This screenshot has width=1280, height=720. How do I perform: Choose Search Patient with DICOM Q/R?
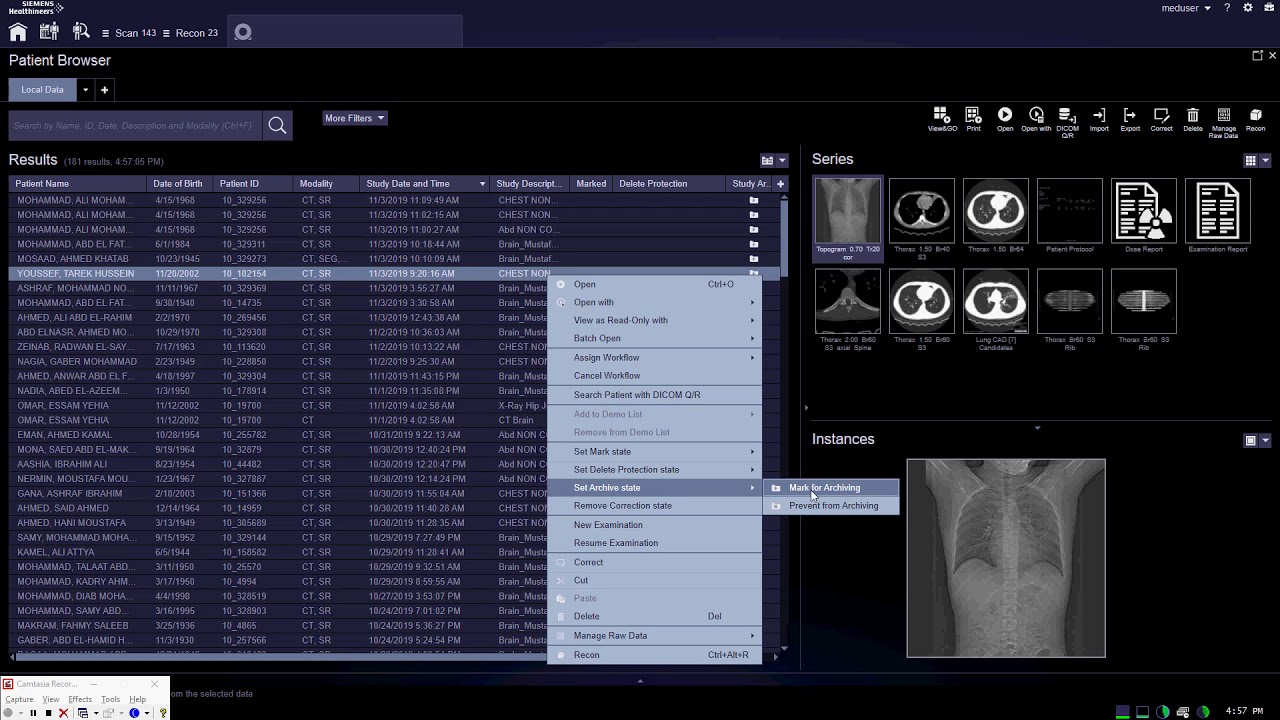(655, 395)
